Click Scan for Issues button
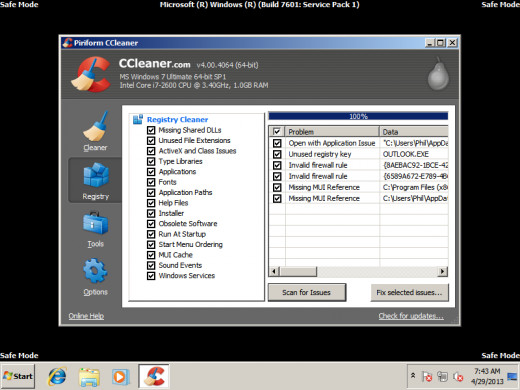 point(307,292)
